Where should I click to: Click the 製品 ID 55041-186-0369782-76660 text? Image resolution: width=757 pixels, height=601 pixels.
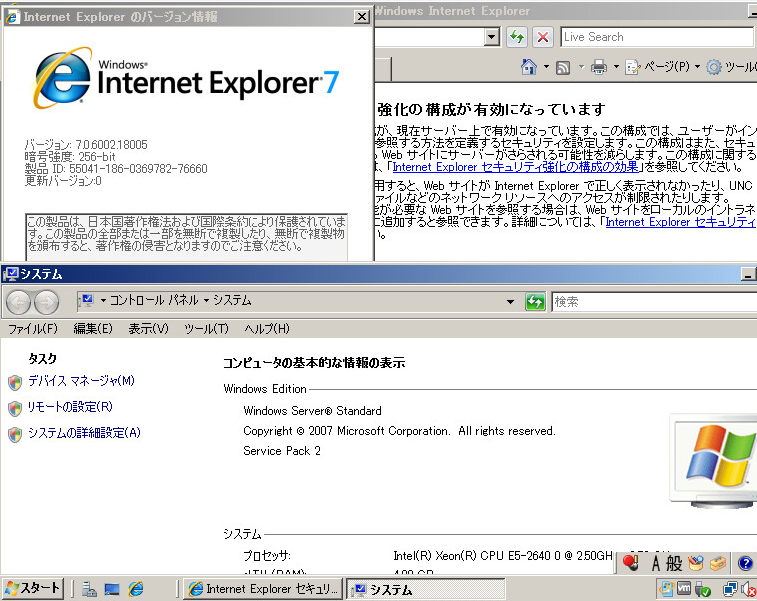click(116, 168)
